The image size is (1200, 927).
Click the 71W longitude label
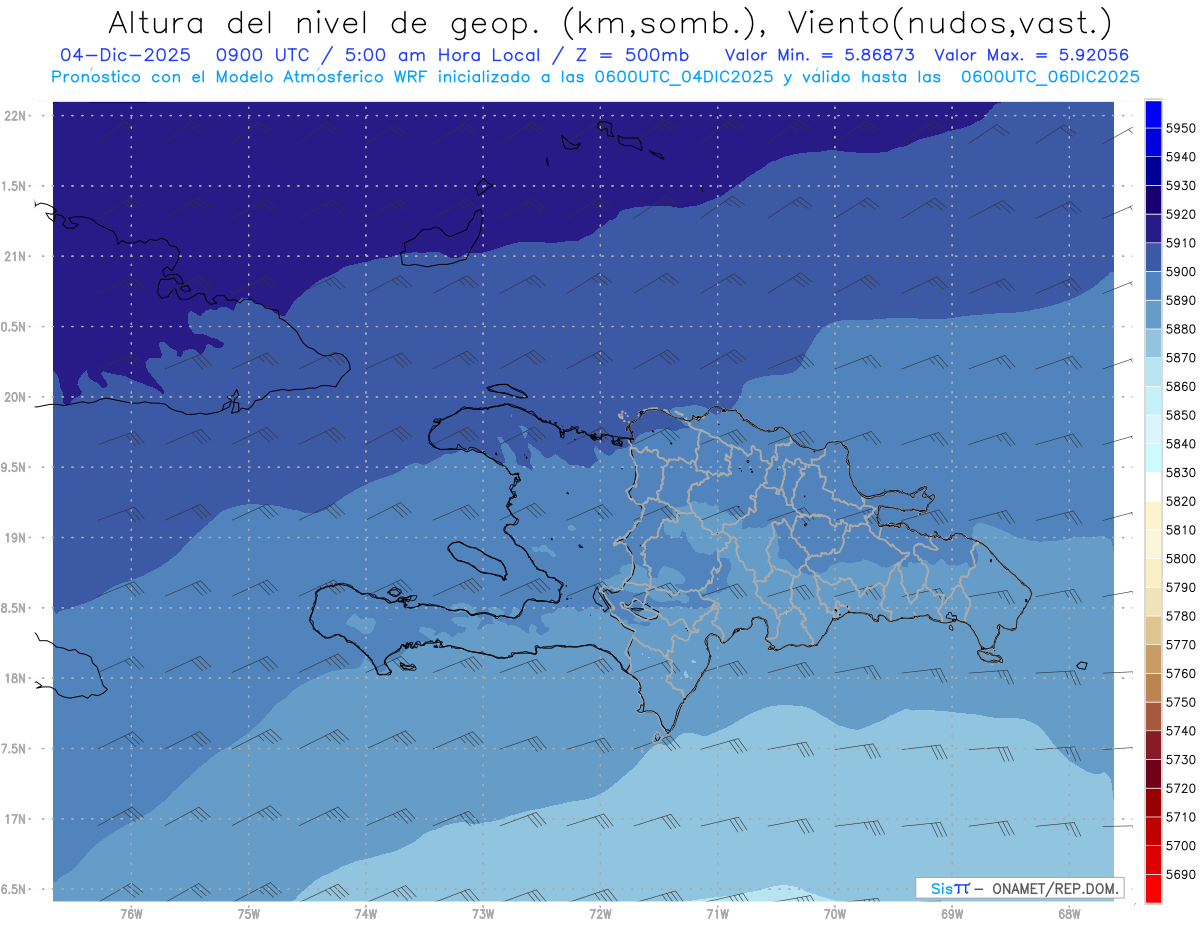point(718,913)
